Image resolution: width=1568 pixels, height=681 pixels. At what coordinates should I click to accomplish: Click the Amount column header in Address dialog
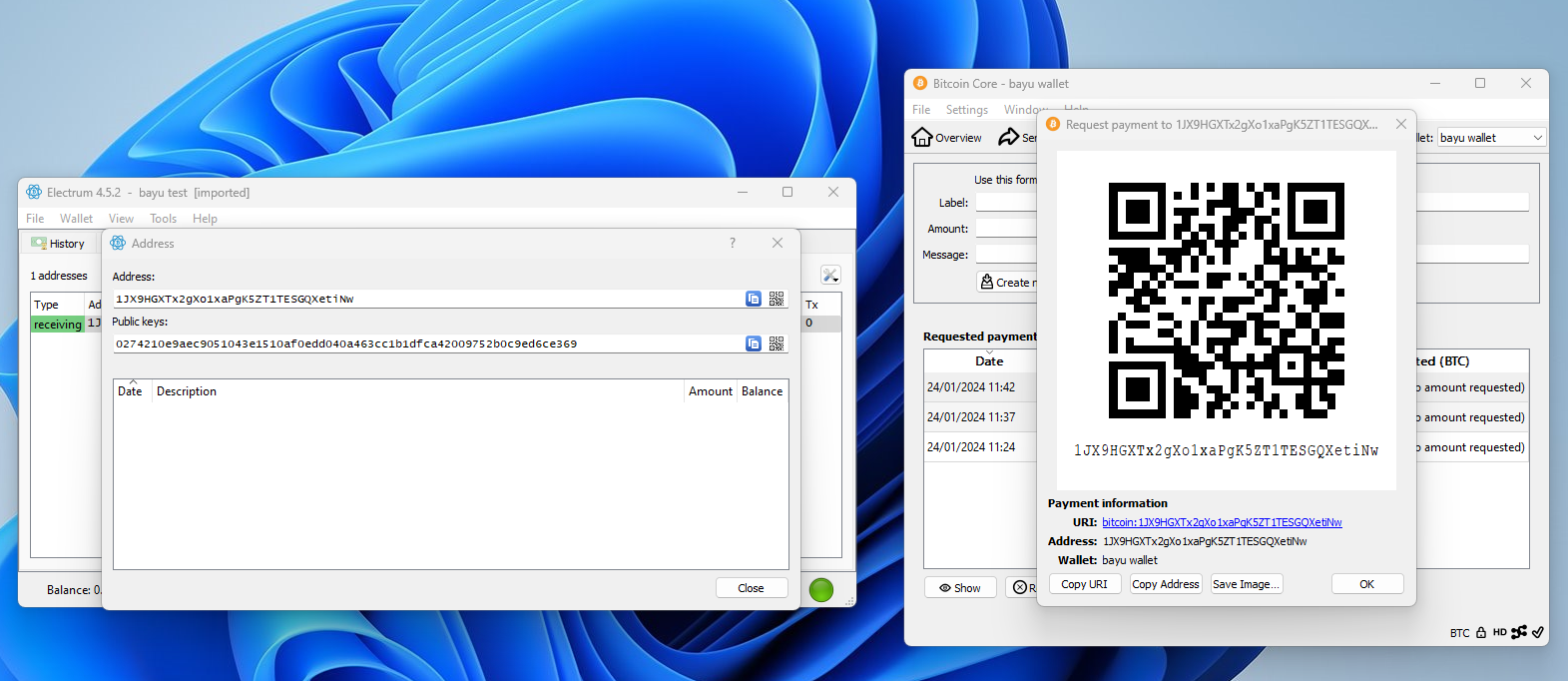click(711, 391)
